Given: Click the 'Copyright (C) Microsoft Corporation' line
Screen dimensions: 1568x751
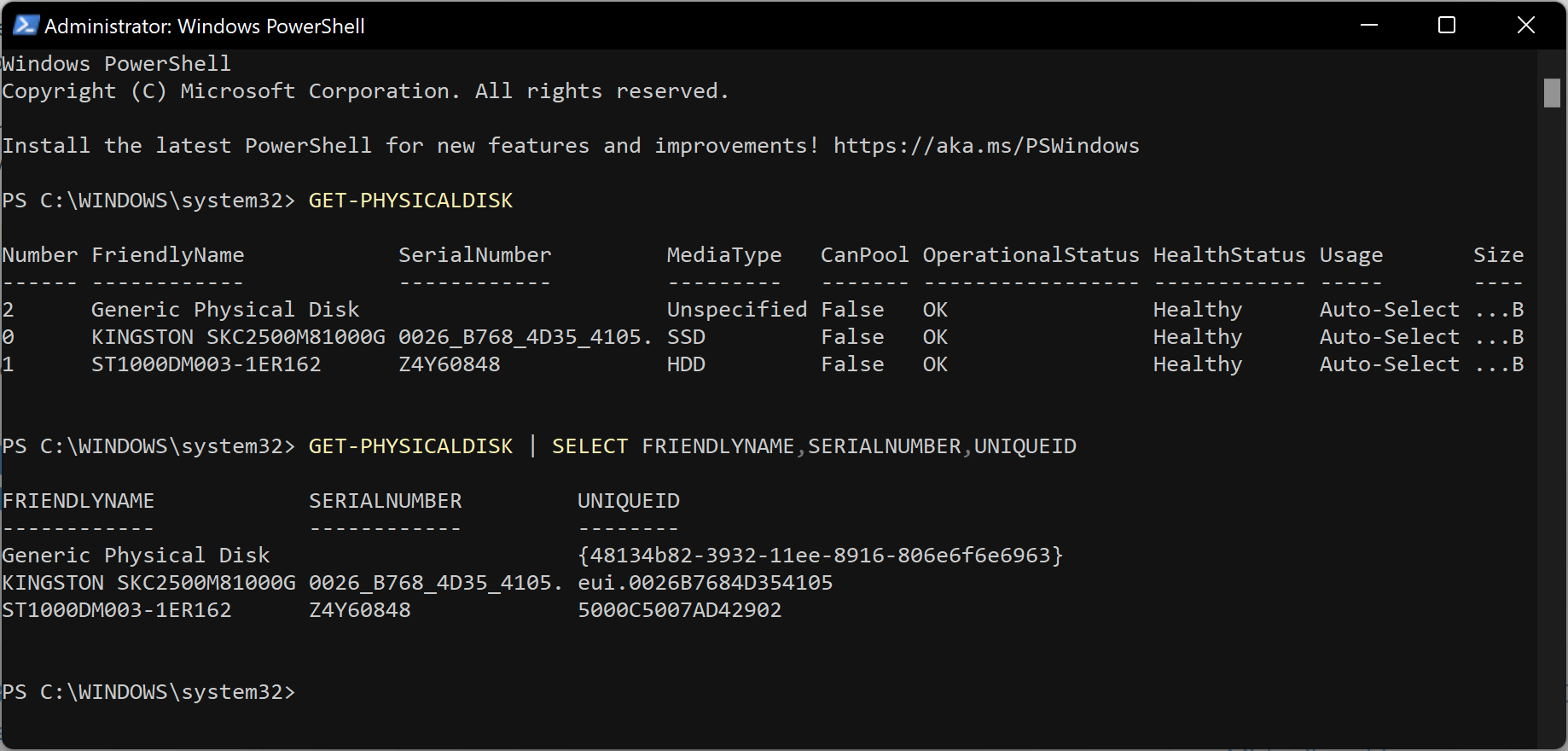Looking at the screenshot, I should pyautogui.click(x=365, y=91).
